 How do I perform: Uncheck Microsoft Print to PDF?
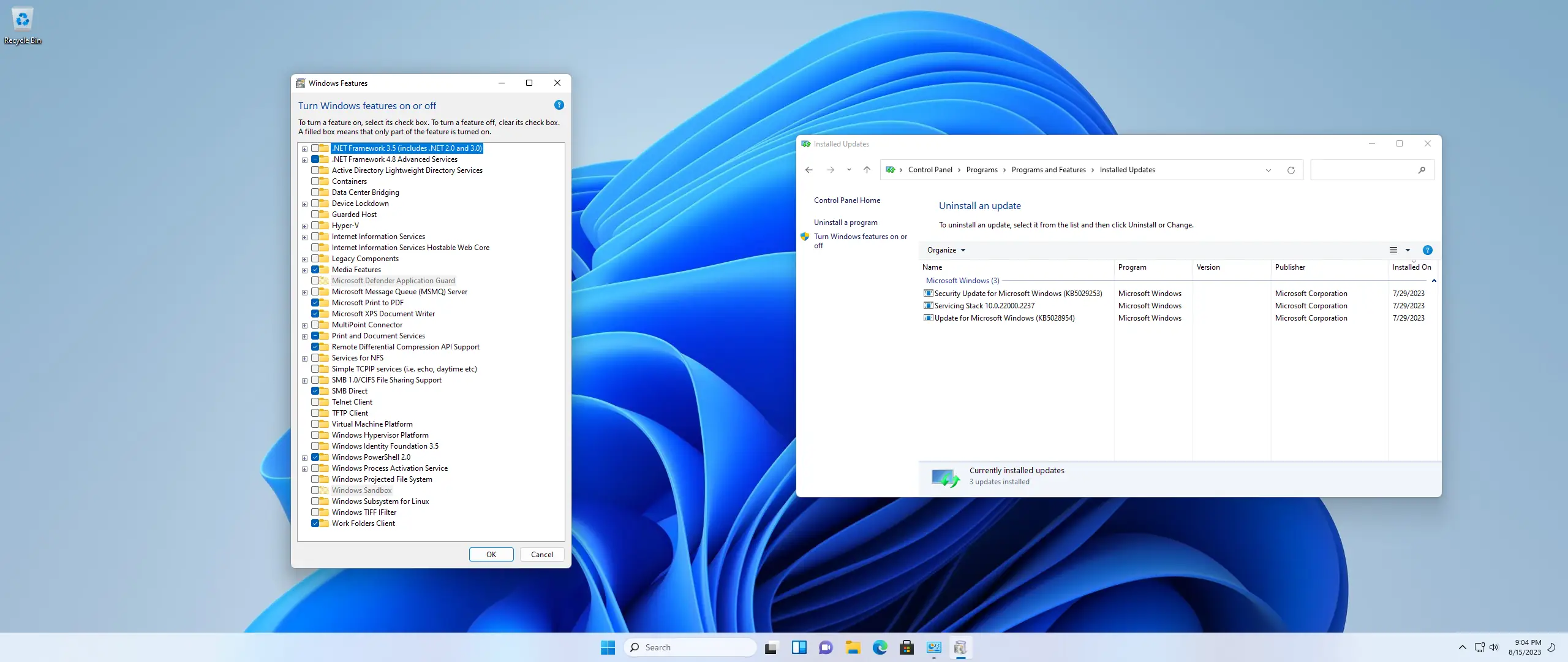tap(315, 303)
